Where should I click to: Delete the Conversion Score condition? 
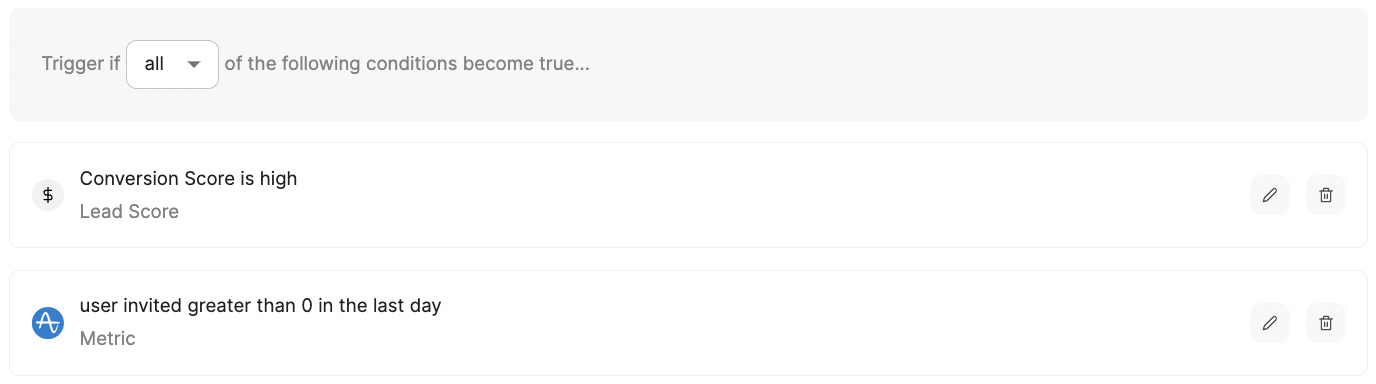click(x=1326, y=195)
